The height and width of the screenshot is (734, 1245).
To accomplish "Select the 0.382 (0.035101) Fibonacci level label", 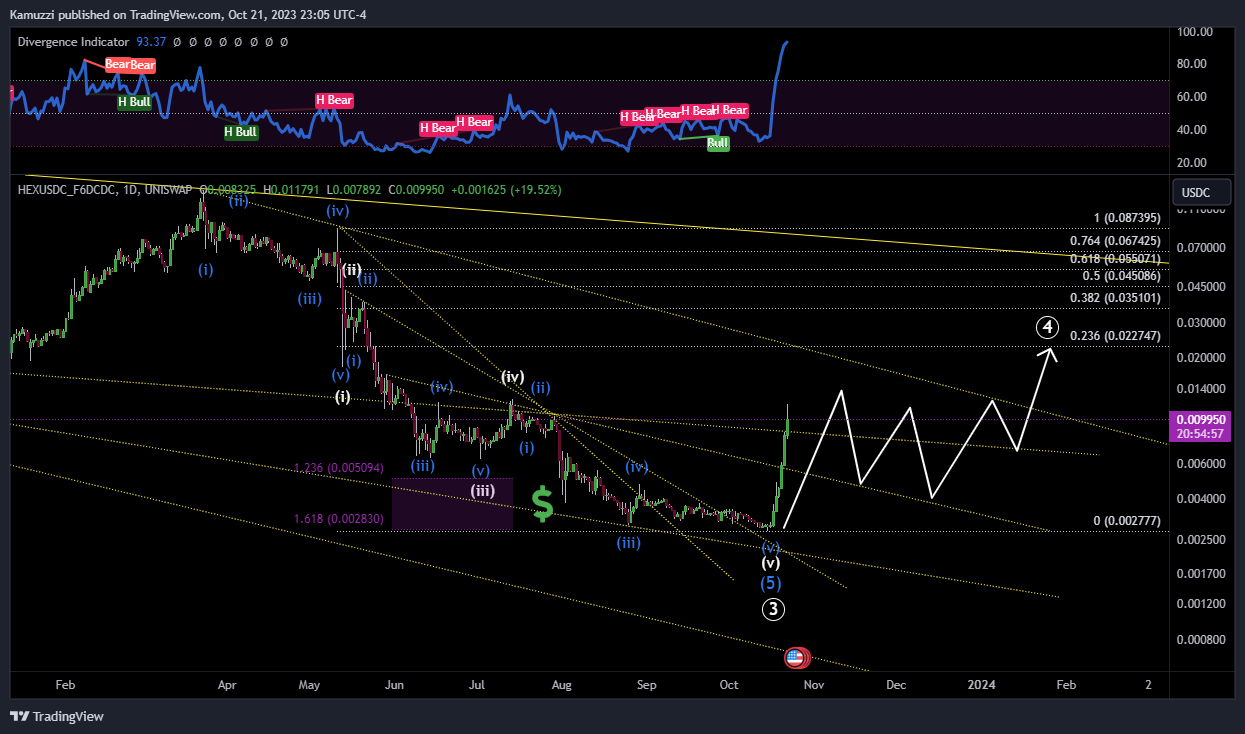I will tap(1115, 298).
